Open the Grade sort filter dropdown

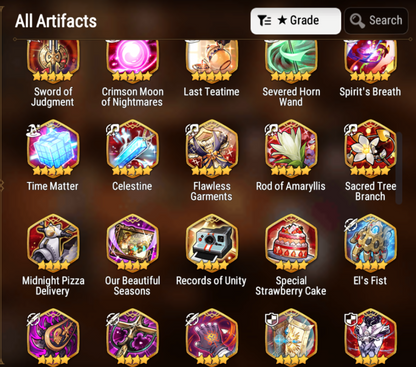pyautogui.click(x=296, y=21)
